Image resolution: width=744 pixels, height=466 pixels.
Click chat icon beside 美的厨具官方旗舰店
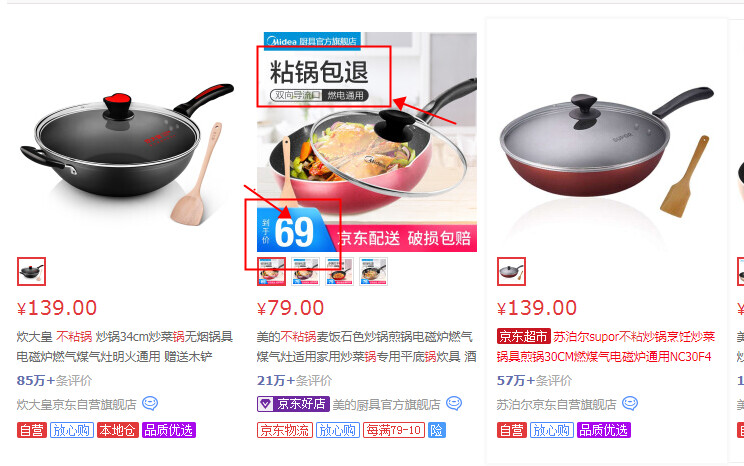tap(454, 403)
